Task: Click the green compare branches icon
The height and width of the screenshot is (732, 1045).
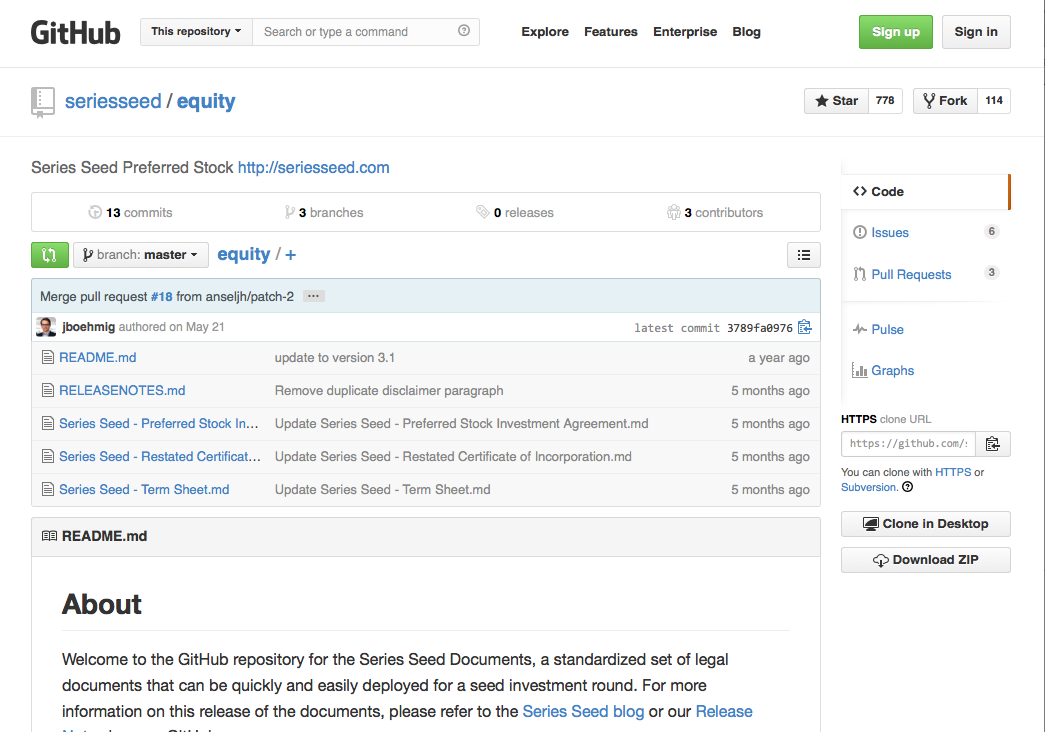Action: tap(49, 255)
